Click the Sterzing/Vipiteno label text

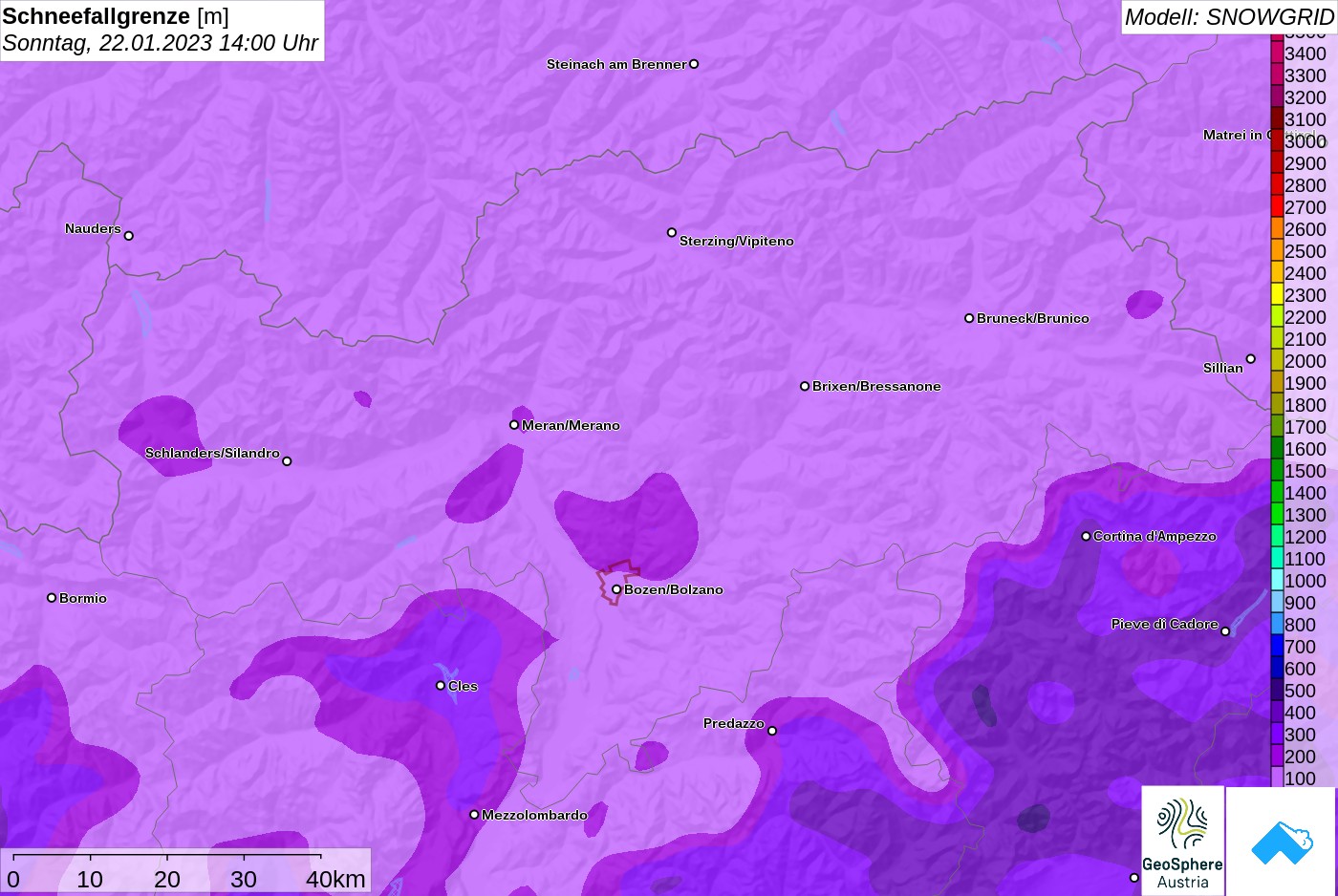tap(737, 241)
